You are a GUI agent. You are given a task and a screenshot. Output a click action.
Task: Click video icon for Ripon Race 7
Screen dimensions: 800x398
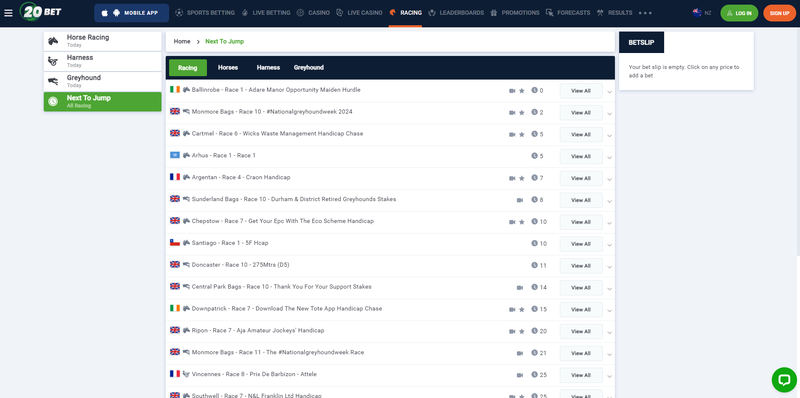(512, 332)
